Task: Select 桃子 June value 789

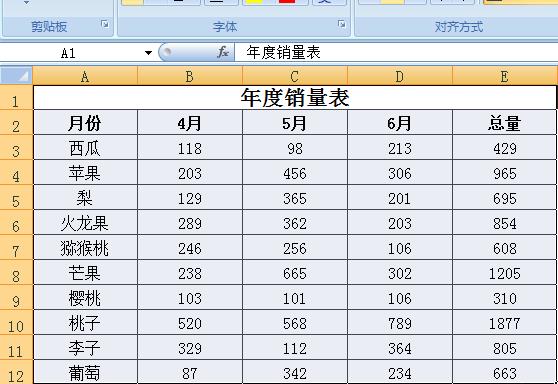Action: (400, 322)
